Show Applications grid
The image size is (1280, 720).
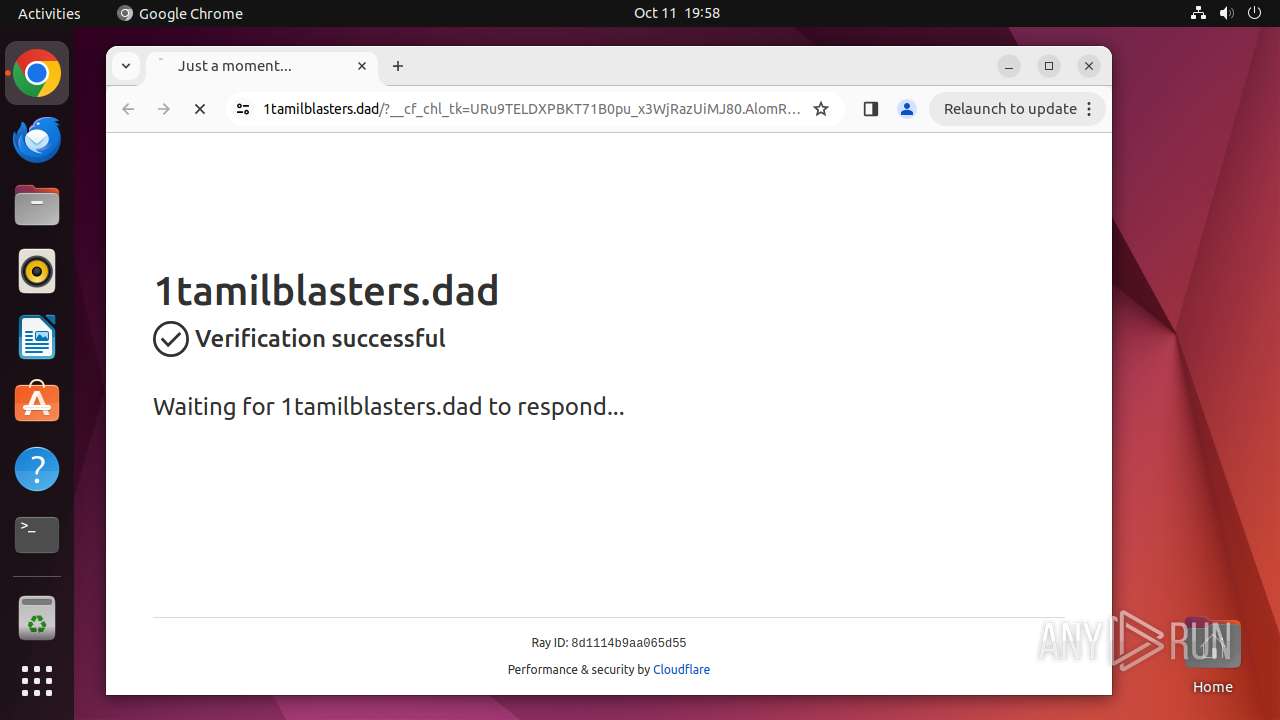tap(37, 681)
